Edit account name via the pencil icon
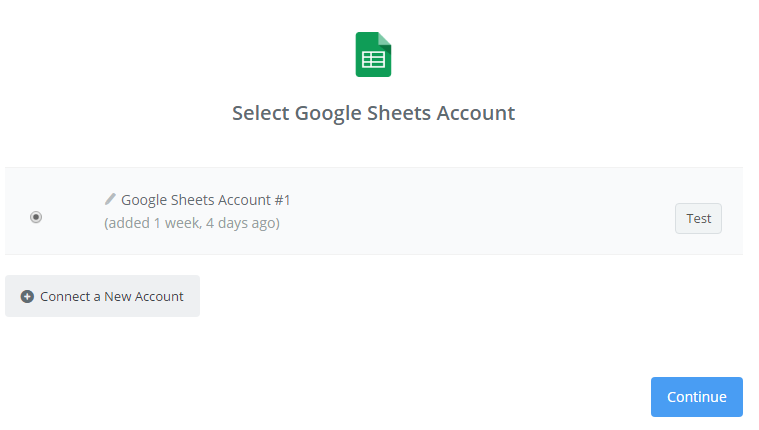 click(110, 199)
